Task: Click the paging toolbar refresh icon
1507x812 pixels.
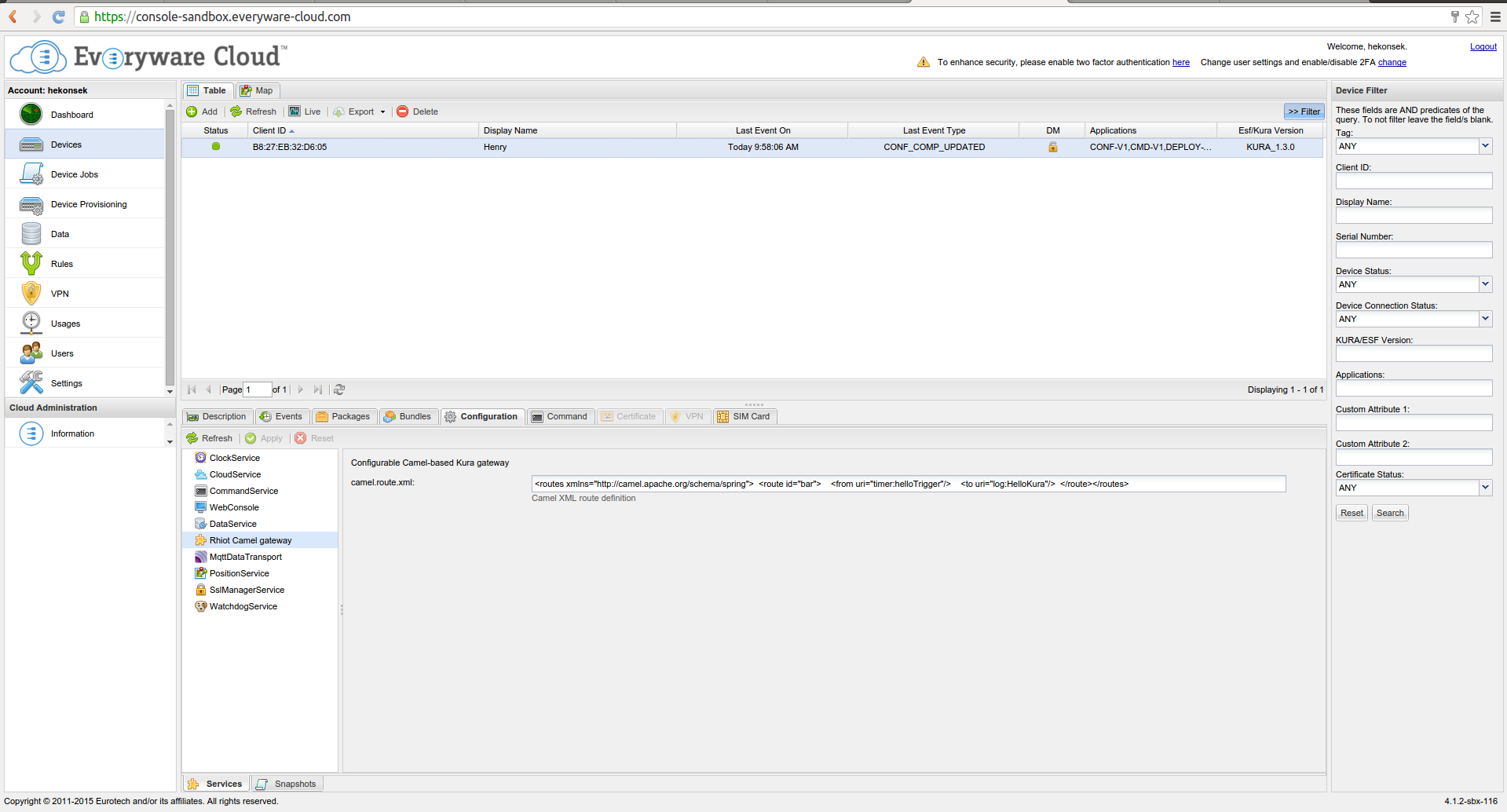Action: [x=339, y=390]
